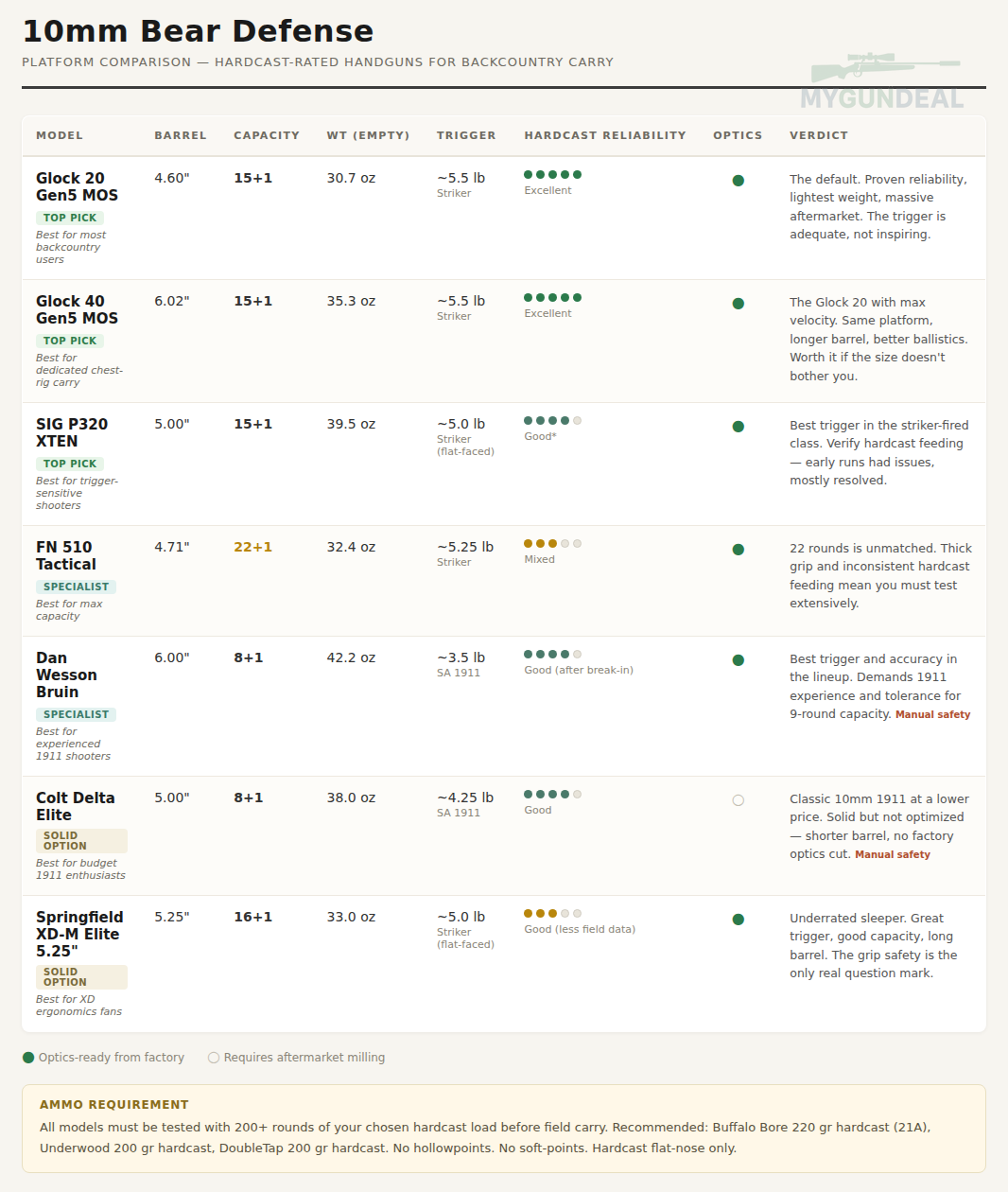
Task: Click the TOP PICK badge under Glock 20
Action: 70,218
